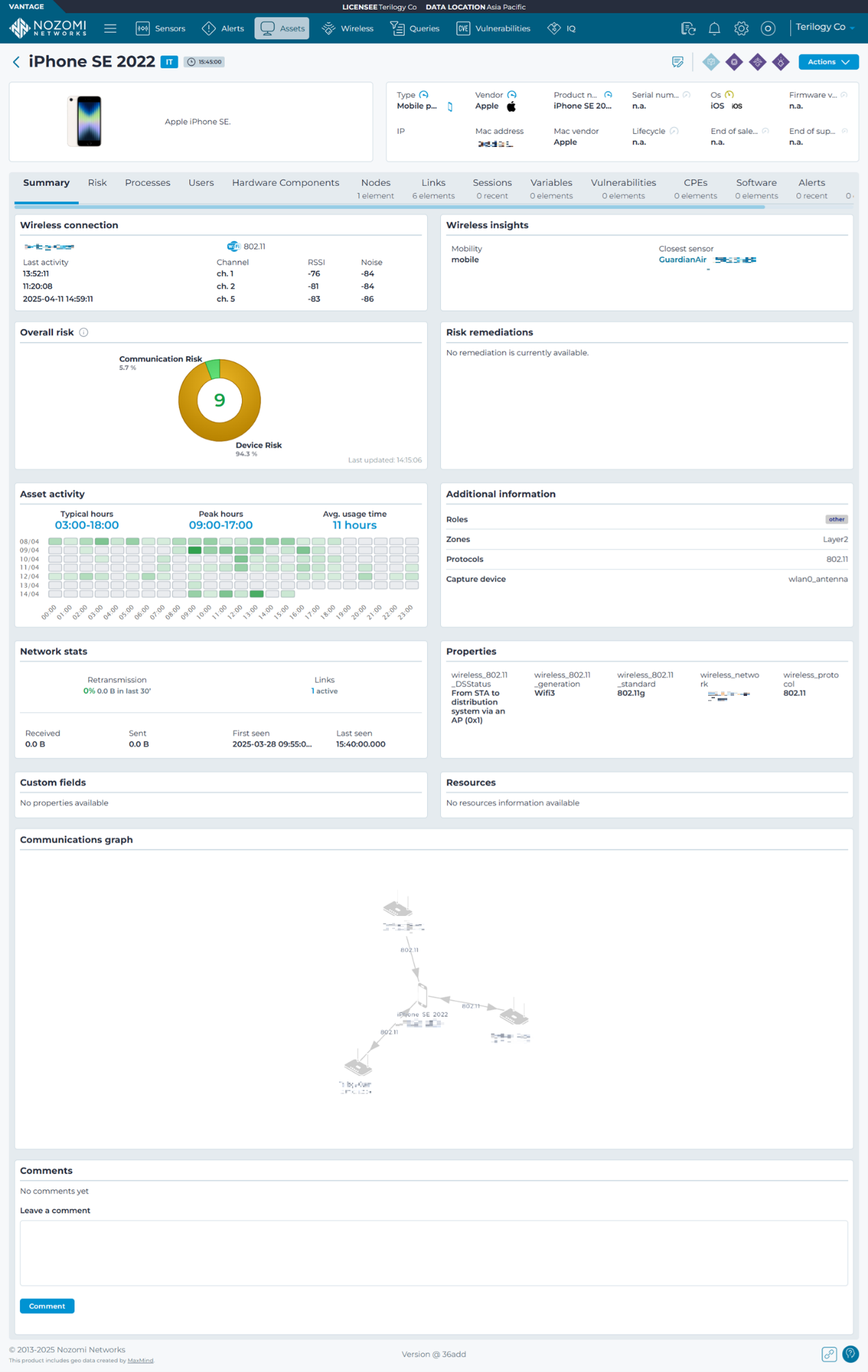Click the link icon in footer
The width and height of the screenshot is (868, 1372).
pos(829,1354)
